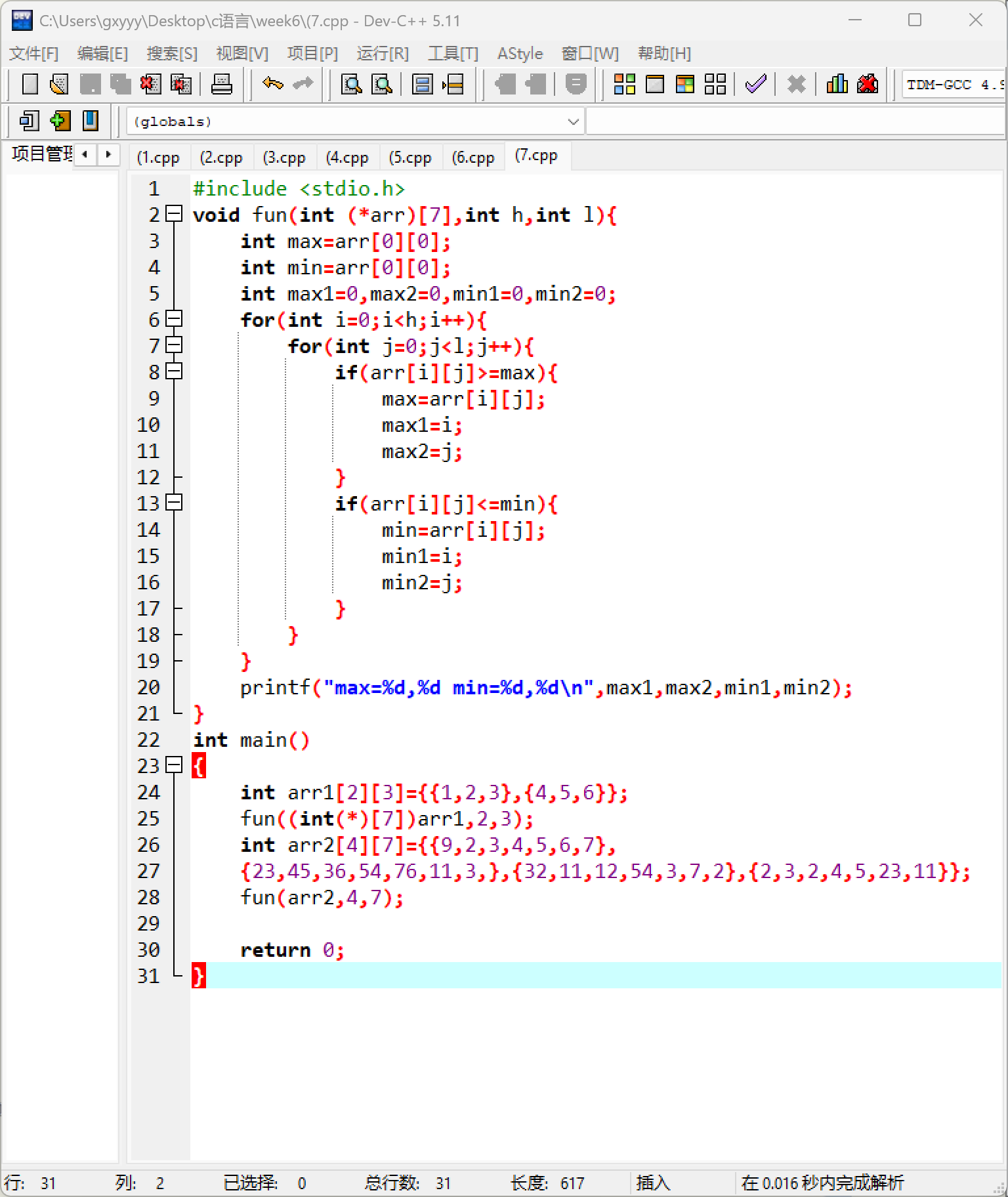Open the 文件[F] menu
Screen dimensions: 1008x1197
[33, 53]
